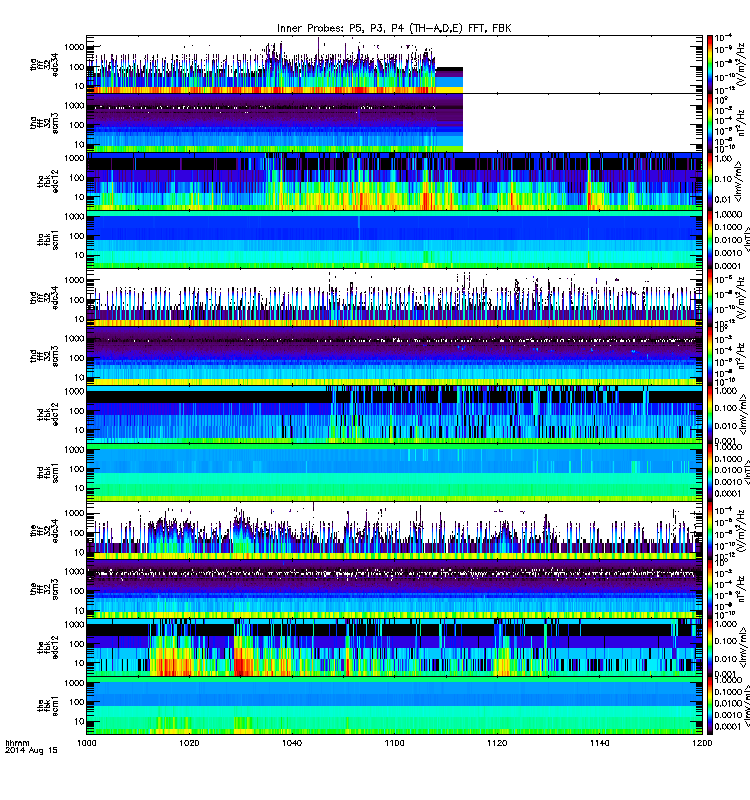The width and height of the screenshot is (750, 800).
Task: Click the "thd fff 32 edc34" axis label
Action: point(44,298)
